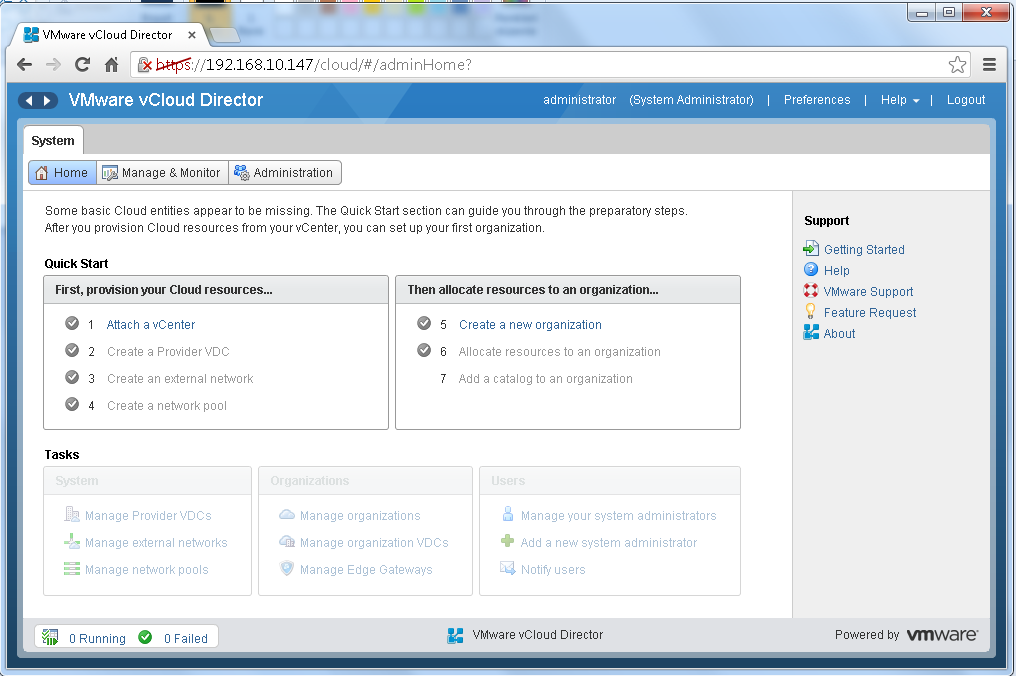Click the Logout link
The width and height of the screenshot is (1016, 676).
pyautogui.click(x=965, y=100)
